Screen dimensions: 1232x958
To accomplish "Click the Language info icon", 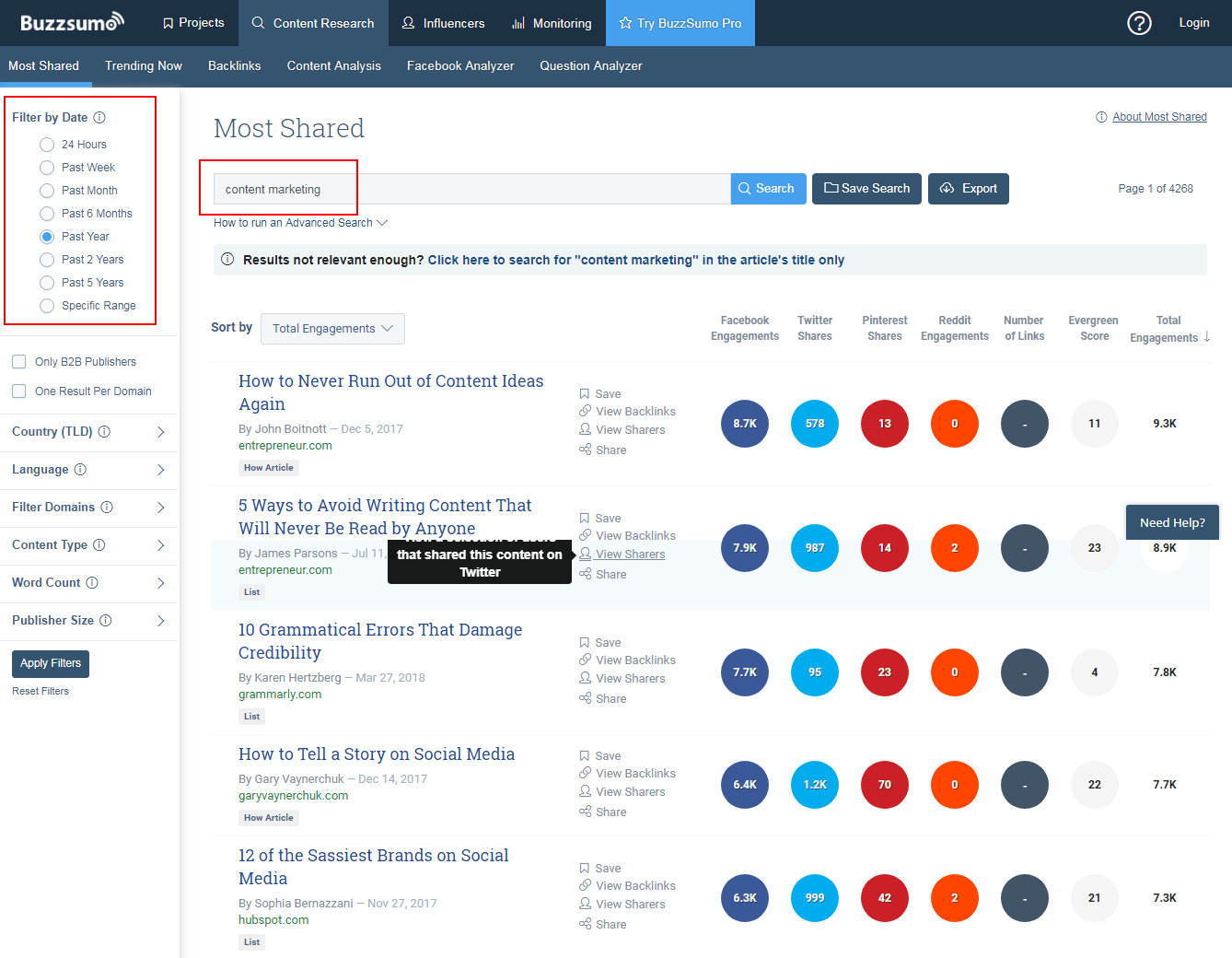I will click(x=80, y=469).
